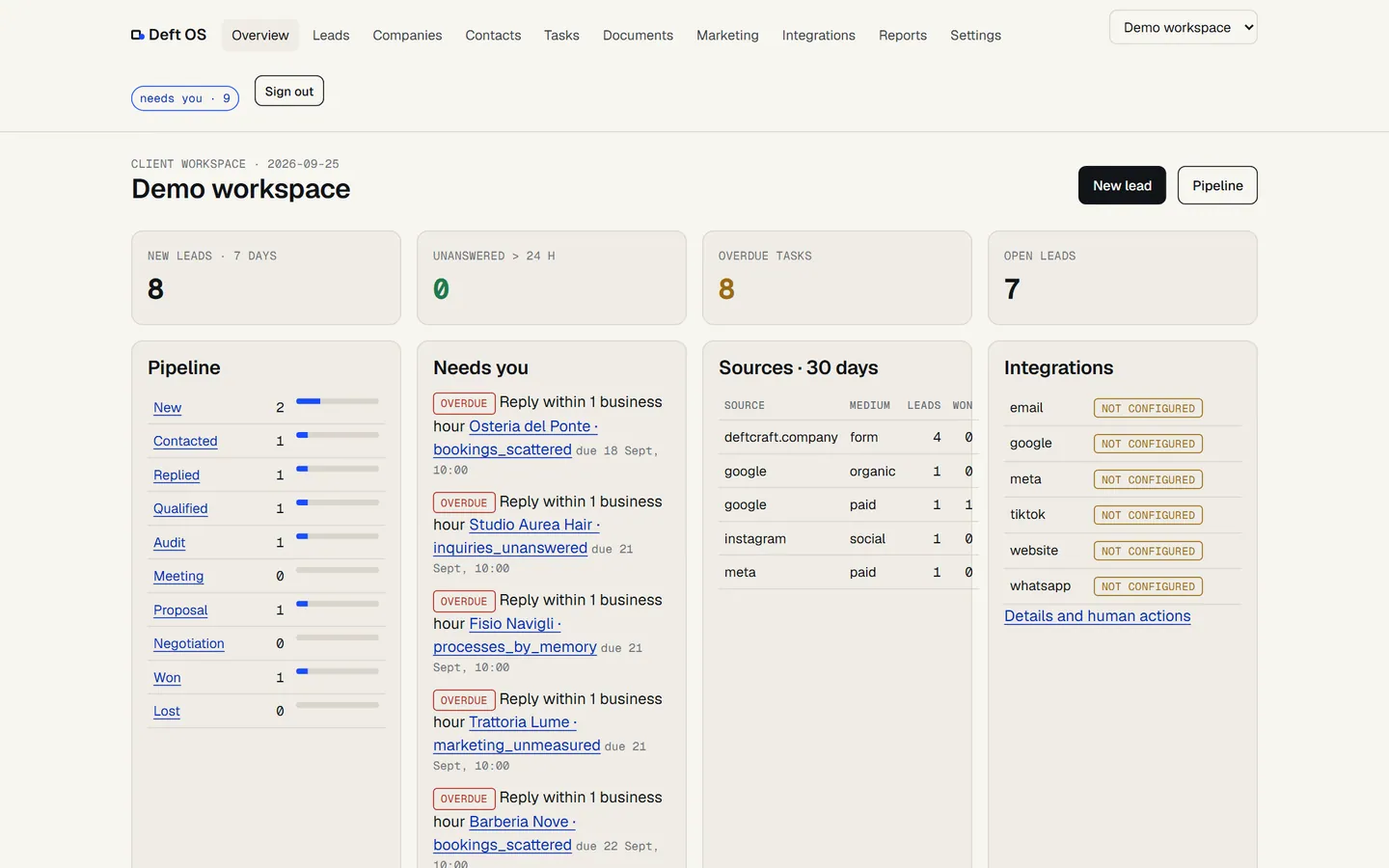The width and height of the screenshot is (1389, 868).
Task: Click the LEADS column header
Action: [924, 405]
